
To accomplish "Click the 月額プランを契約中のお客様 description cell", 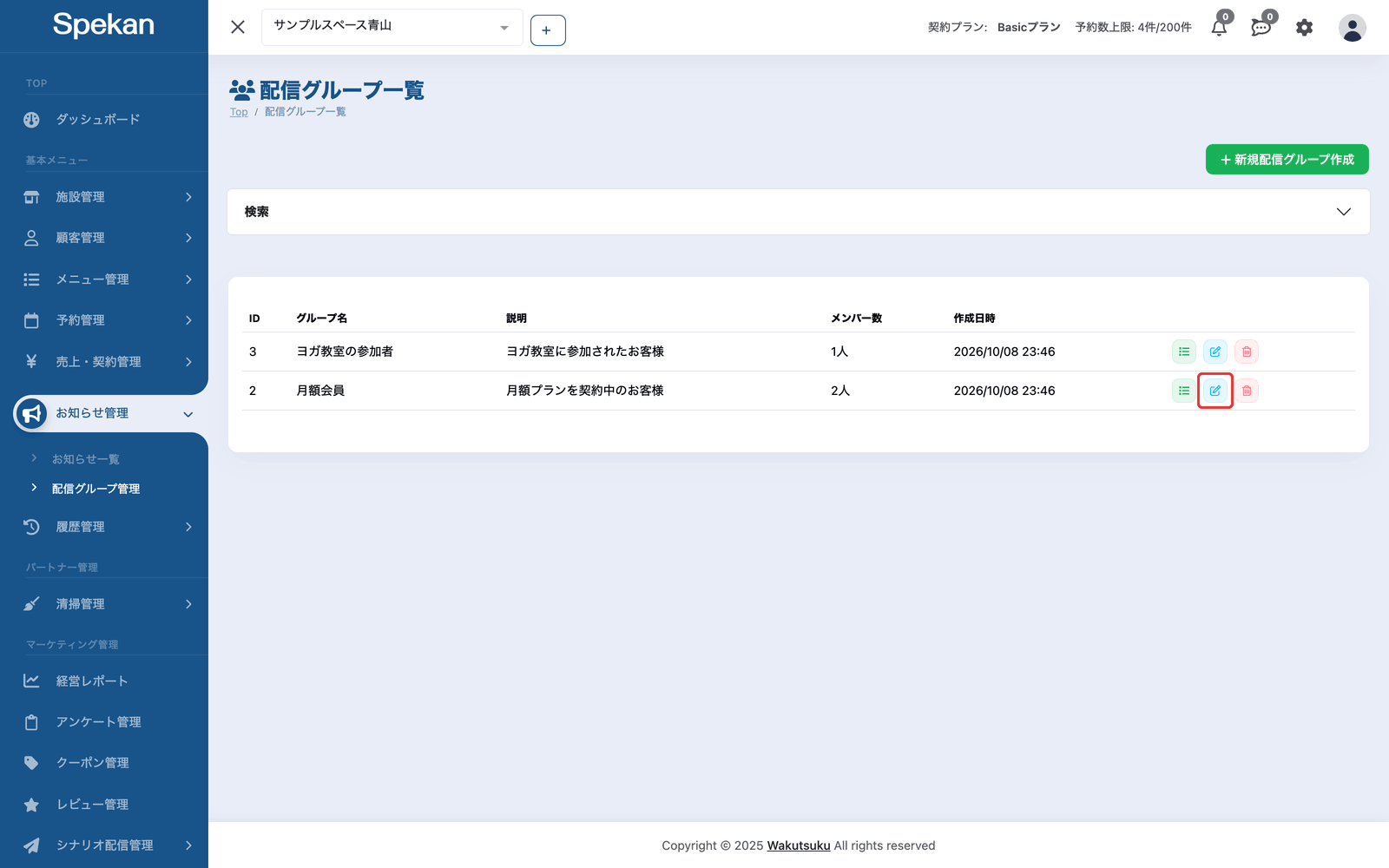I will point(585,391).
